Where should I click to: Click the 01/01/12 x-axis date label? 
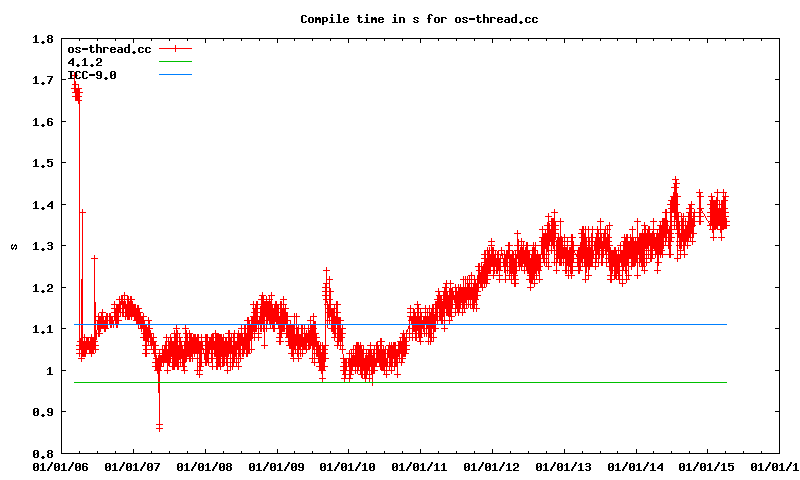pyautogui.click(x=492, y=466)
